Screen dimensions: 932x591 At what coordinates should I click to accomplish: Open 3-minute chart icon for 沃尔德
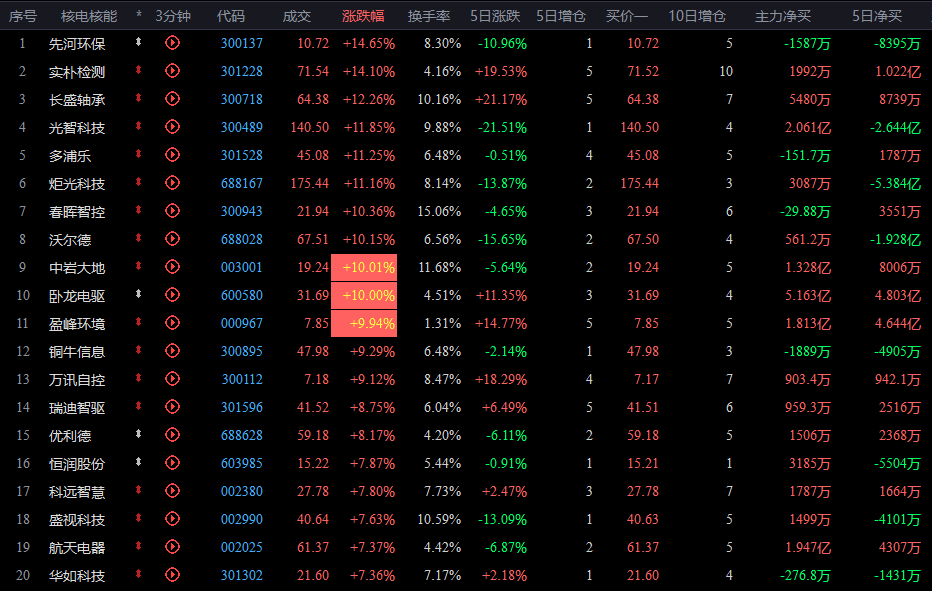(x=172, y=238)
